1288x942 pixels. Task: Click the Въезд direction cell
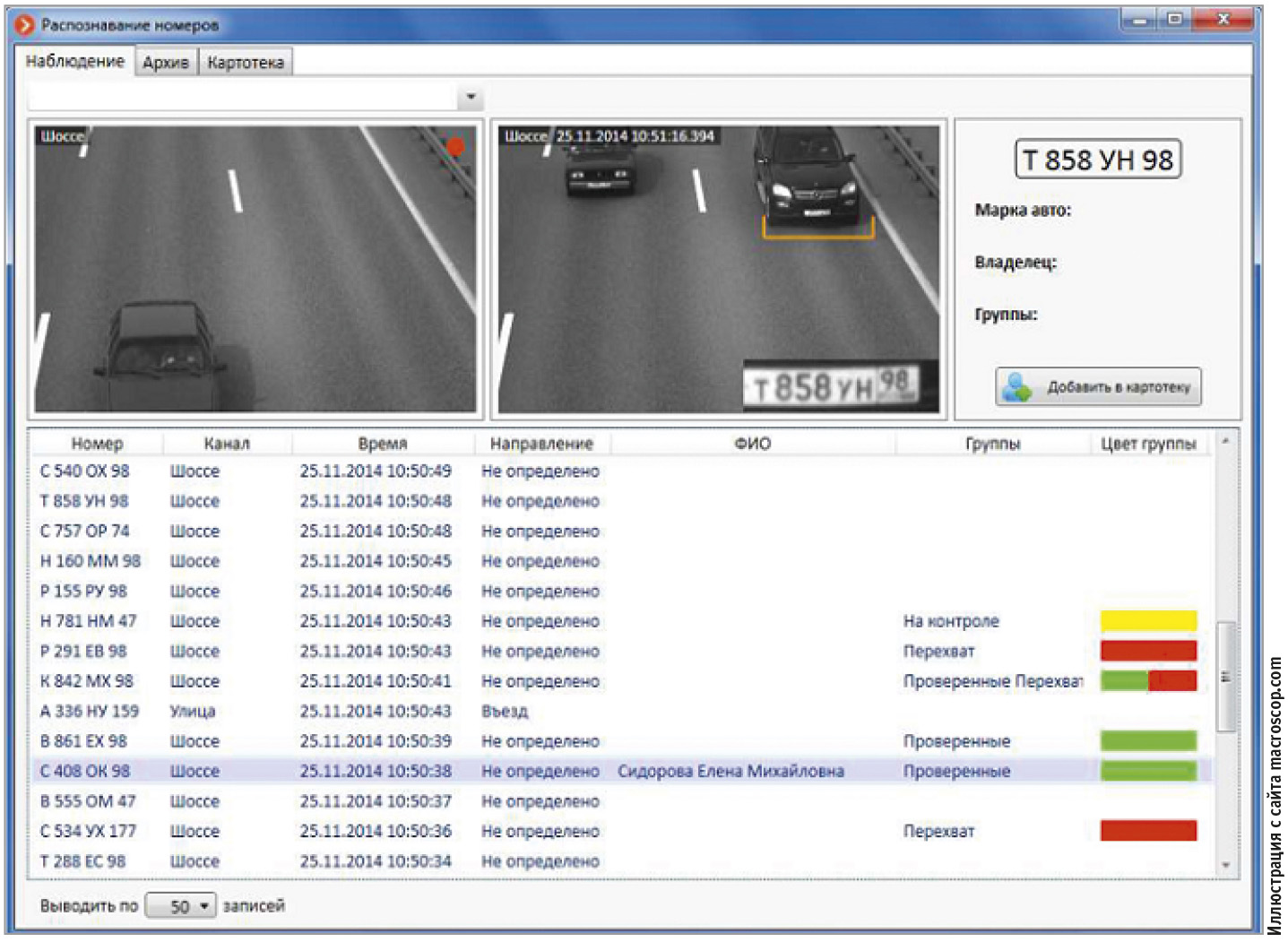point(505,712)
